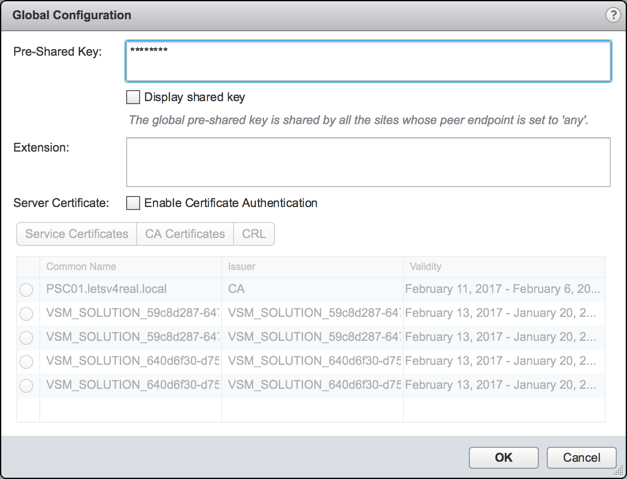Click the PSC01.letsv4real.local certificate name

106,290
